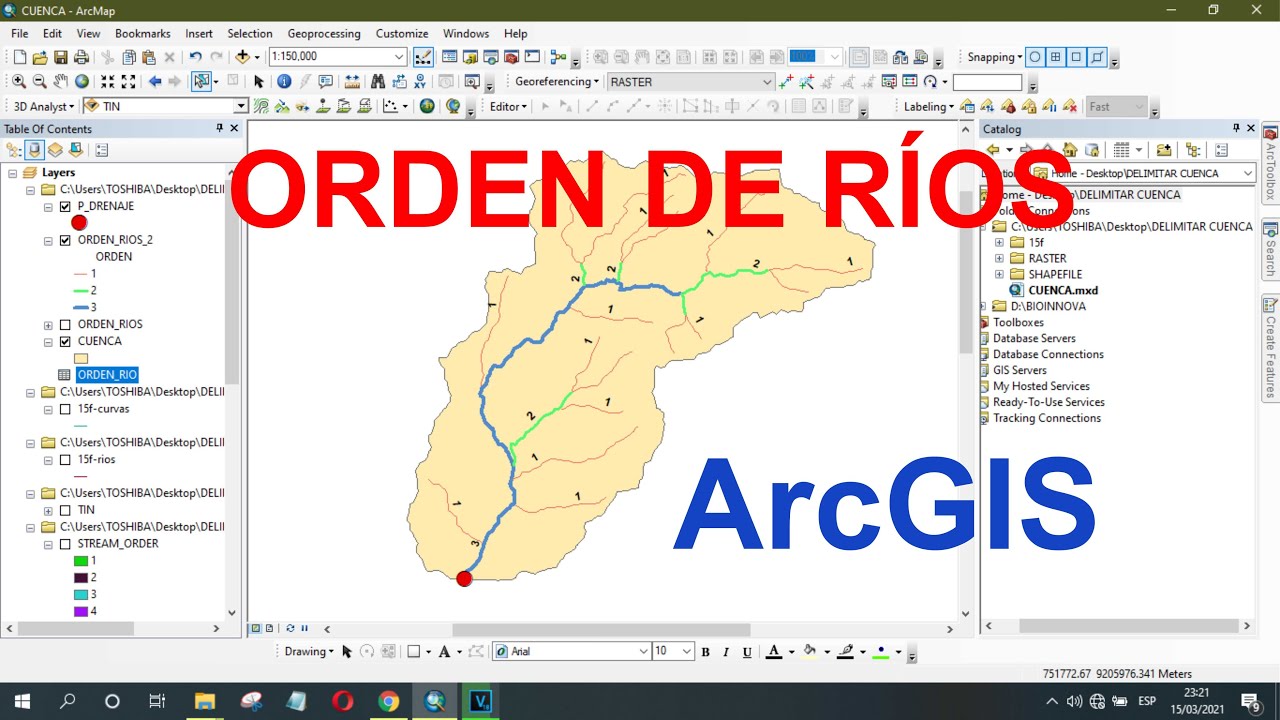Open the Customize menu
The width and height of the screenshot is (1280, 720).
point(402,33)
